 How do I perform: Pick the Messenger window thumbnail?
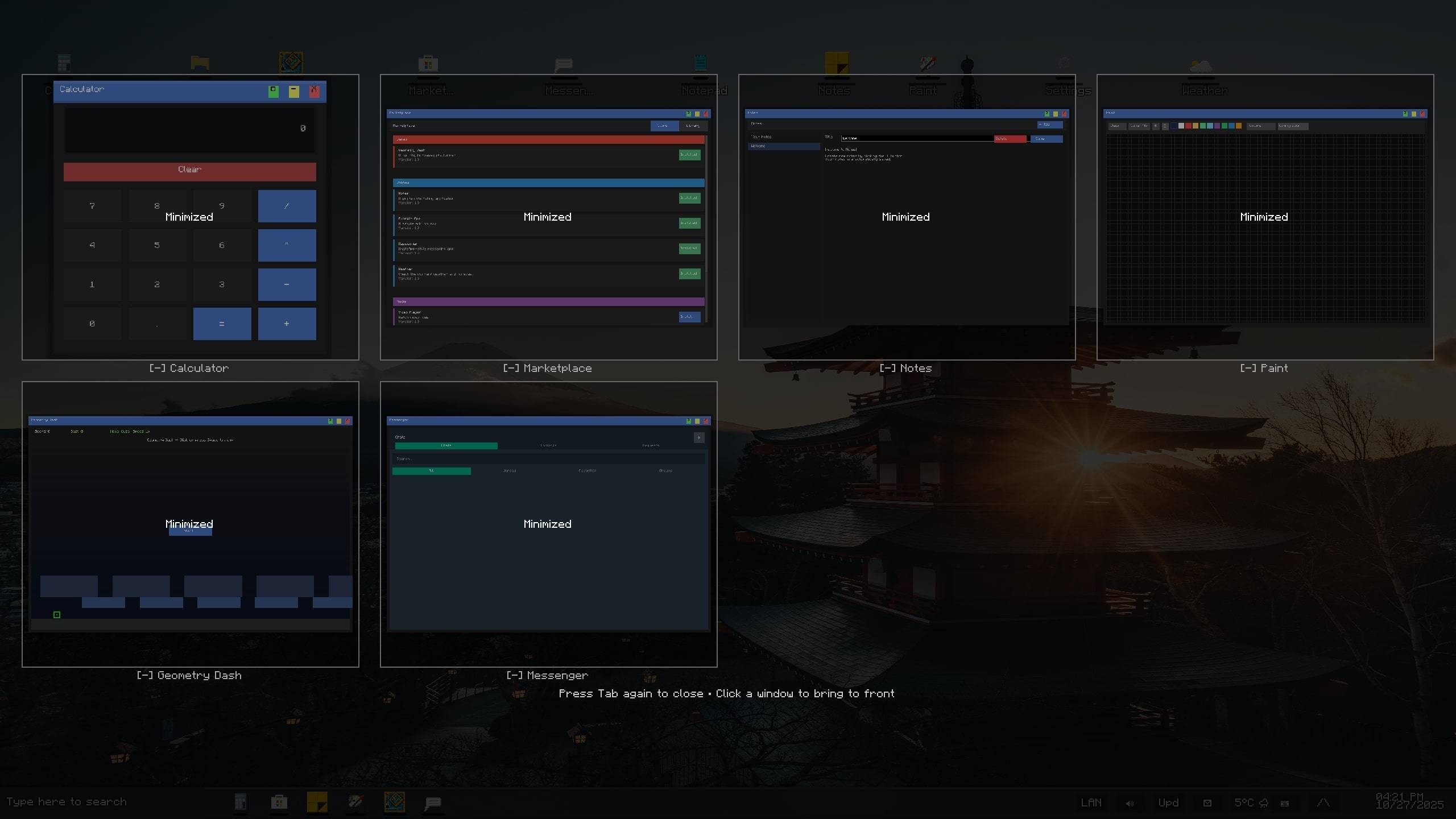pyautogui.click(x=548, y=524)
